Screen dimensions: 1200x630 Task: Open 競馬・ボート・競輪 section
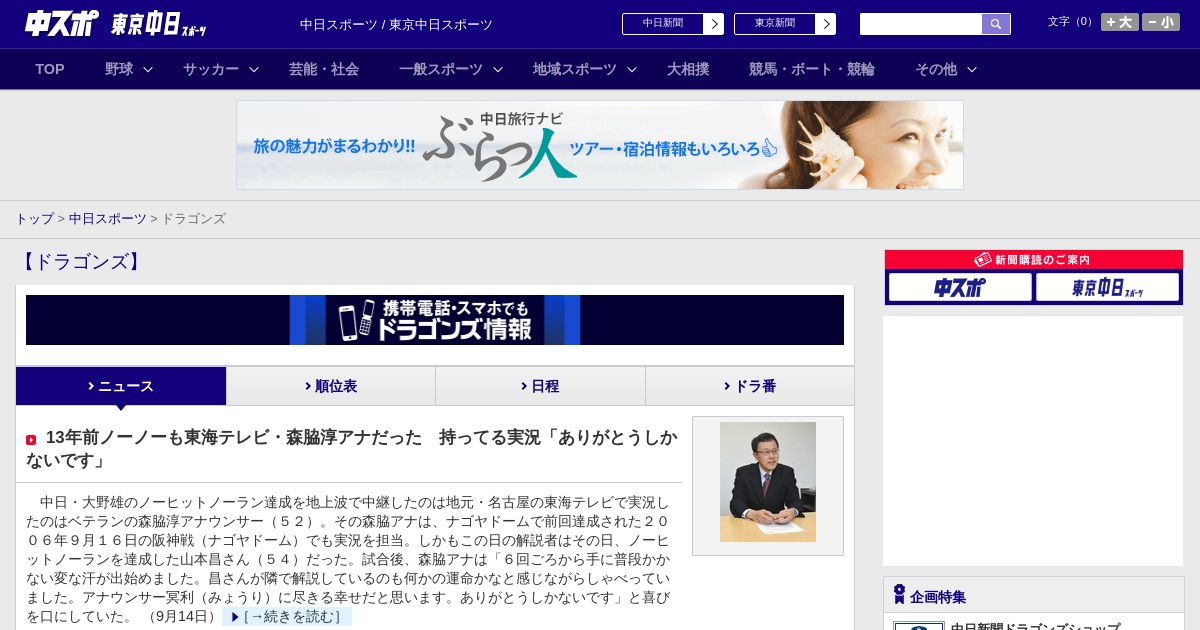click(812, 69)
